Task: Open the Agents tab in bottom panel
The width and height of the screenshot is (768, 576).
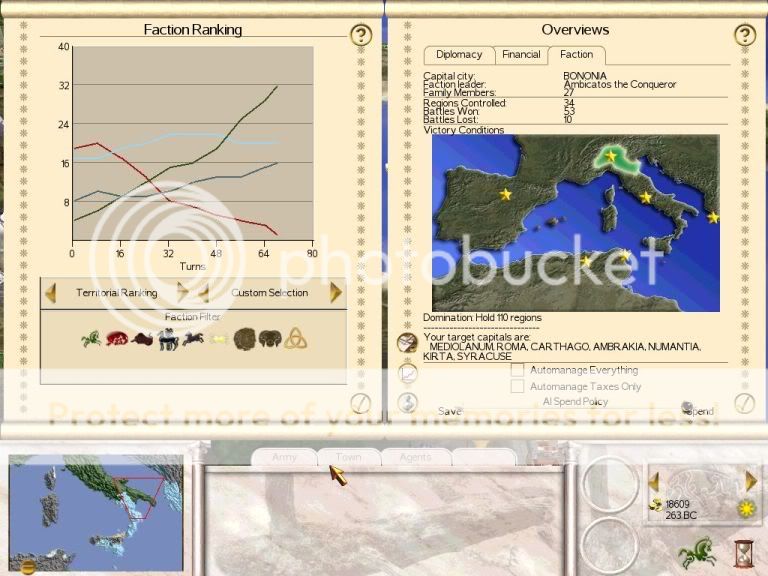Action: click(x=414, y=457)
